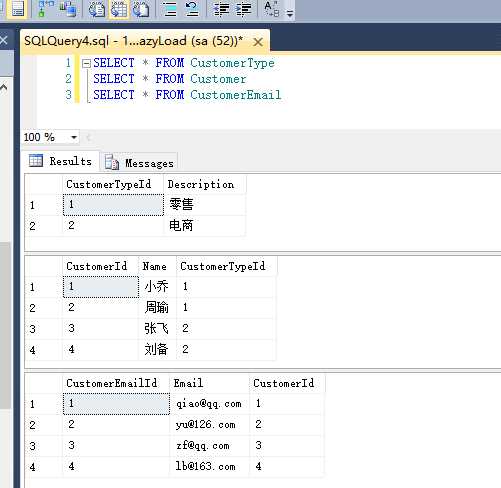Decrease indent of selected code
This screenshot has height=488, width=501.
tap(222, 9)
